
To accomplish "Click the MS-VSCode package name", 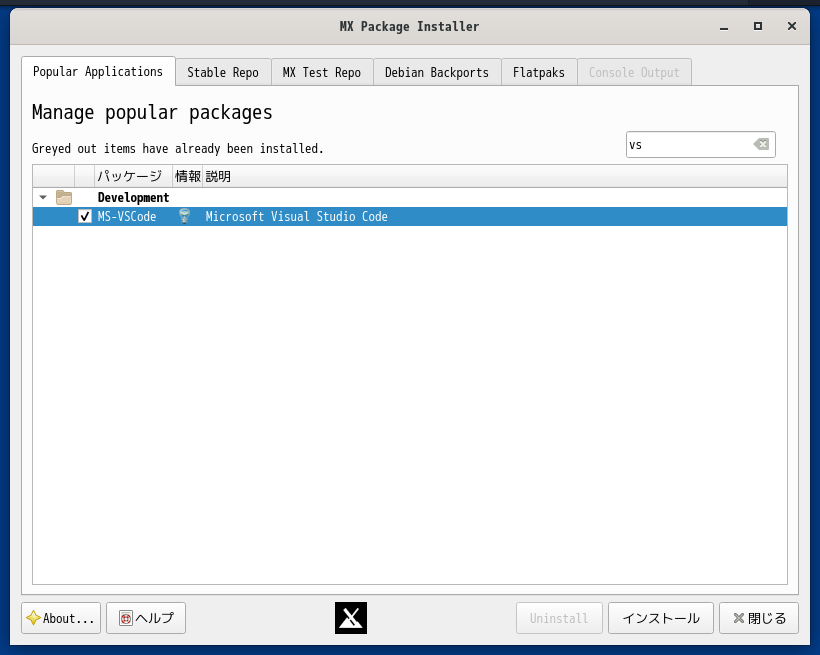I will pyautogui.click(x=127, y=216).
